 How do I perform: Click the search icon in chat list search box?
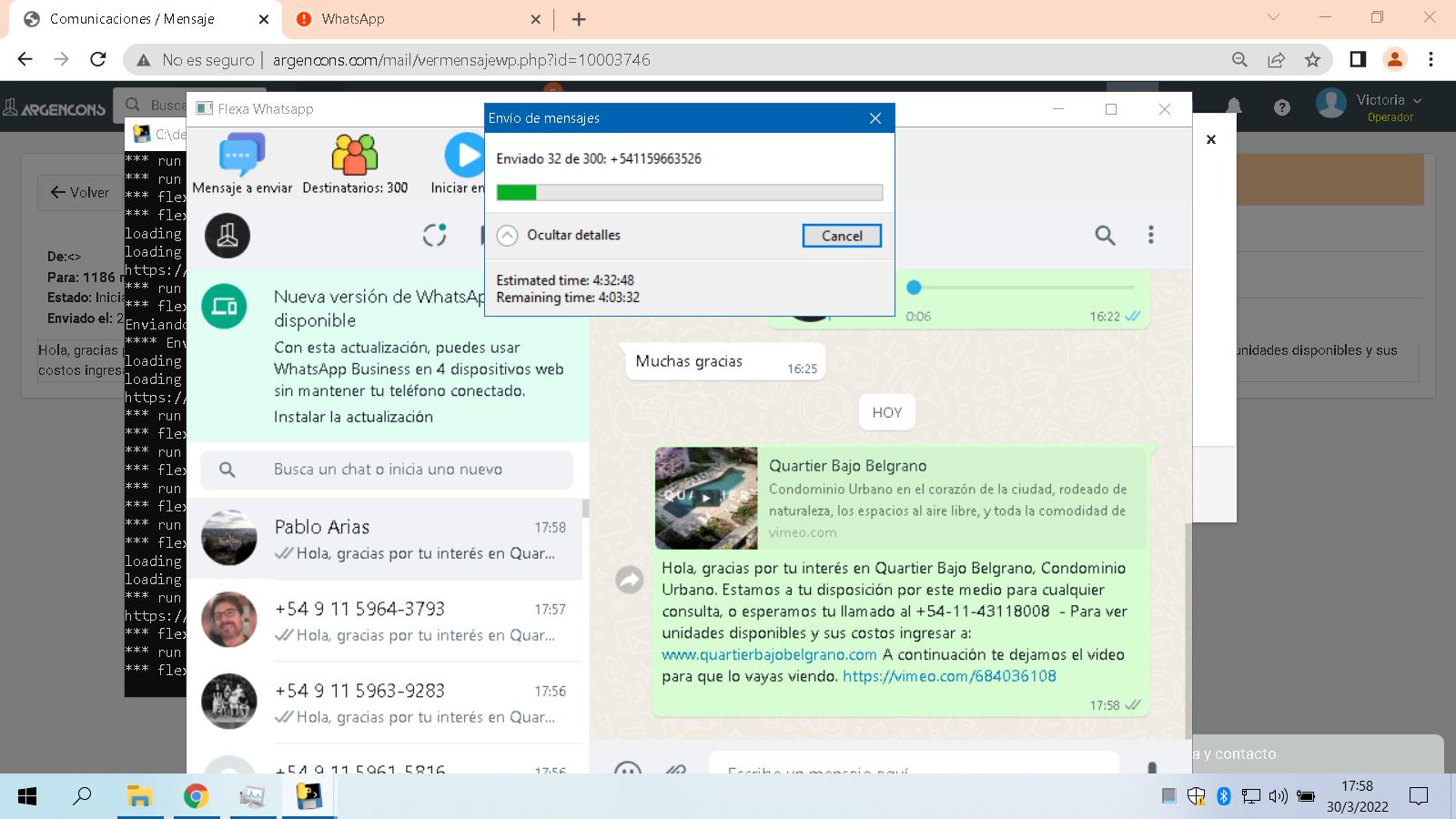point(227,470)
